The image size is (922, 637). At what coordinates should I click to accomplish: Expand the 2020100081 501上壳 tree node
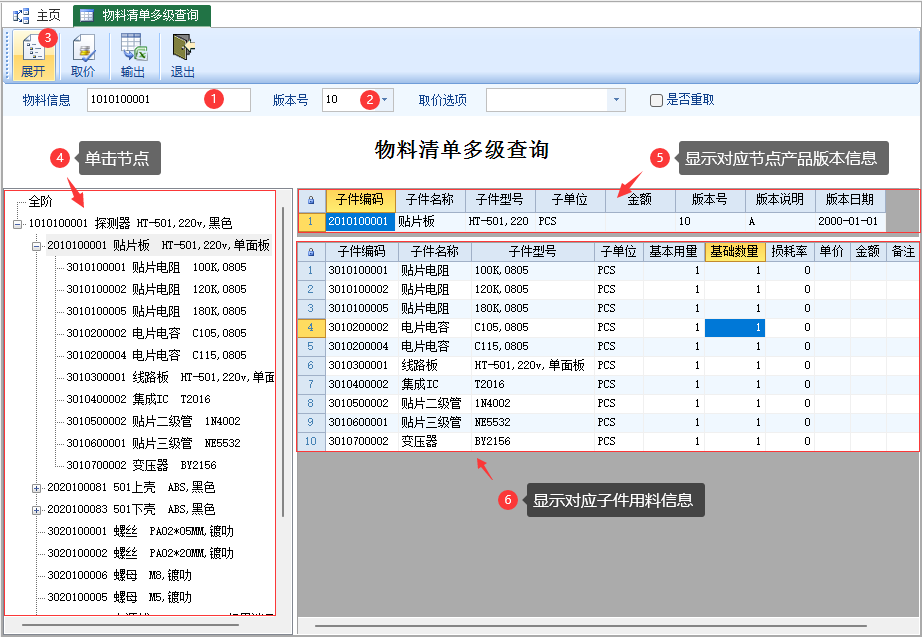[x=36, y=488]
